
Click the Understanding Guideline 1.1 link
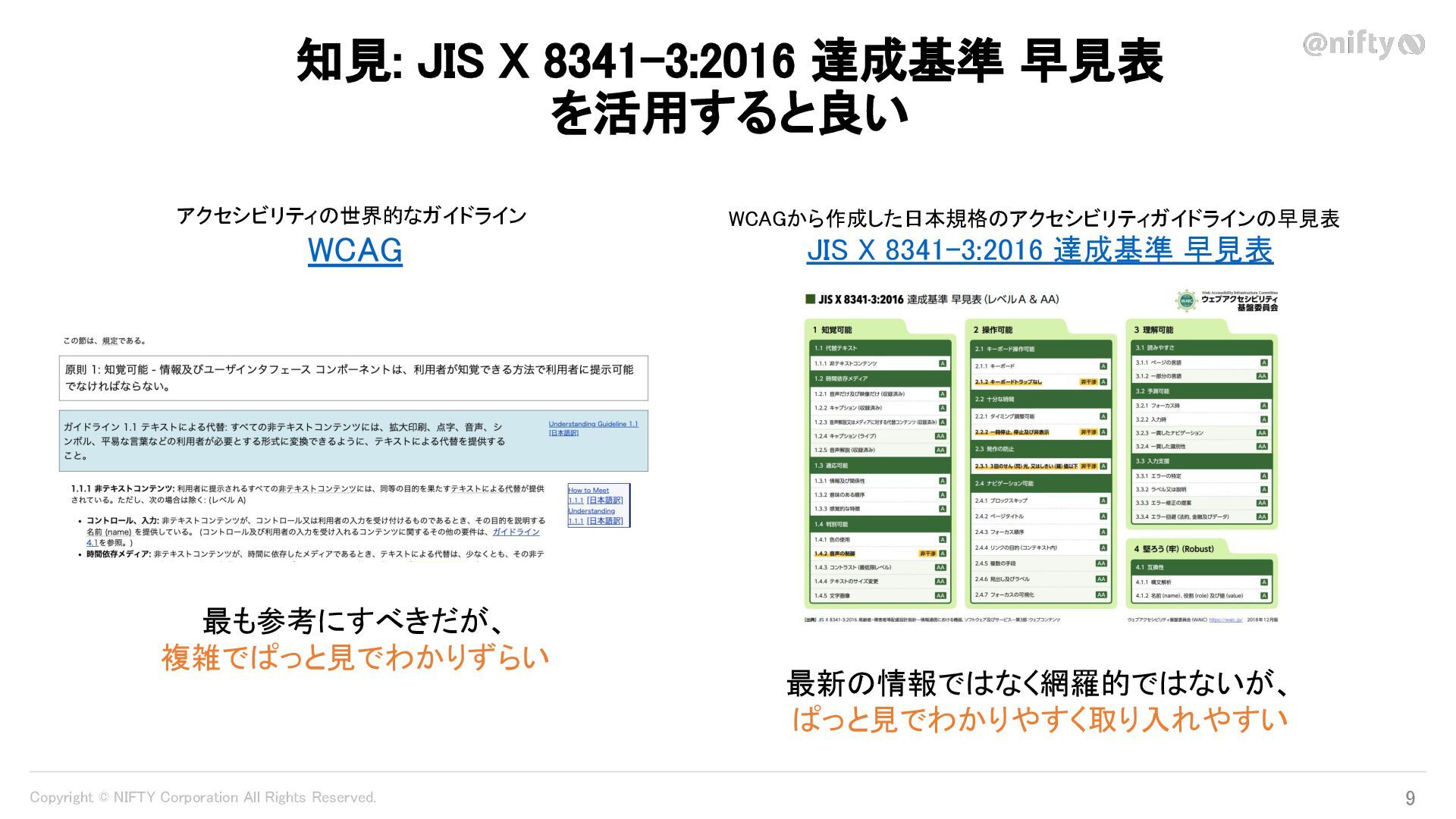[593, 425]
